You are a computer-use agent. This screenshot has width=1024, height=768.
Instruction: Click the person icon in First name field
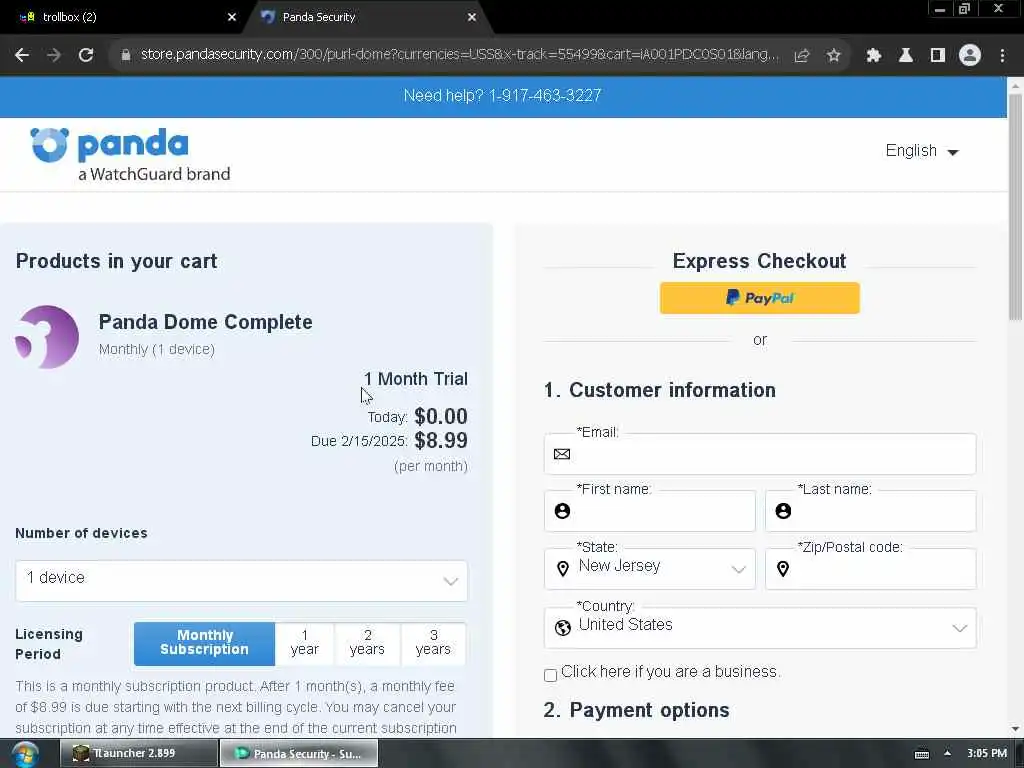tap(562, 511)
